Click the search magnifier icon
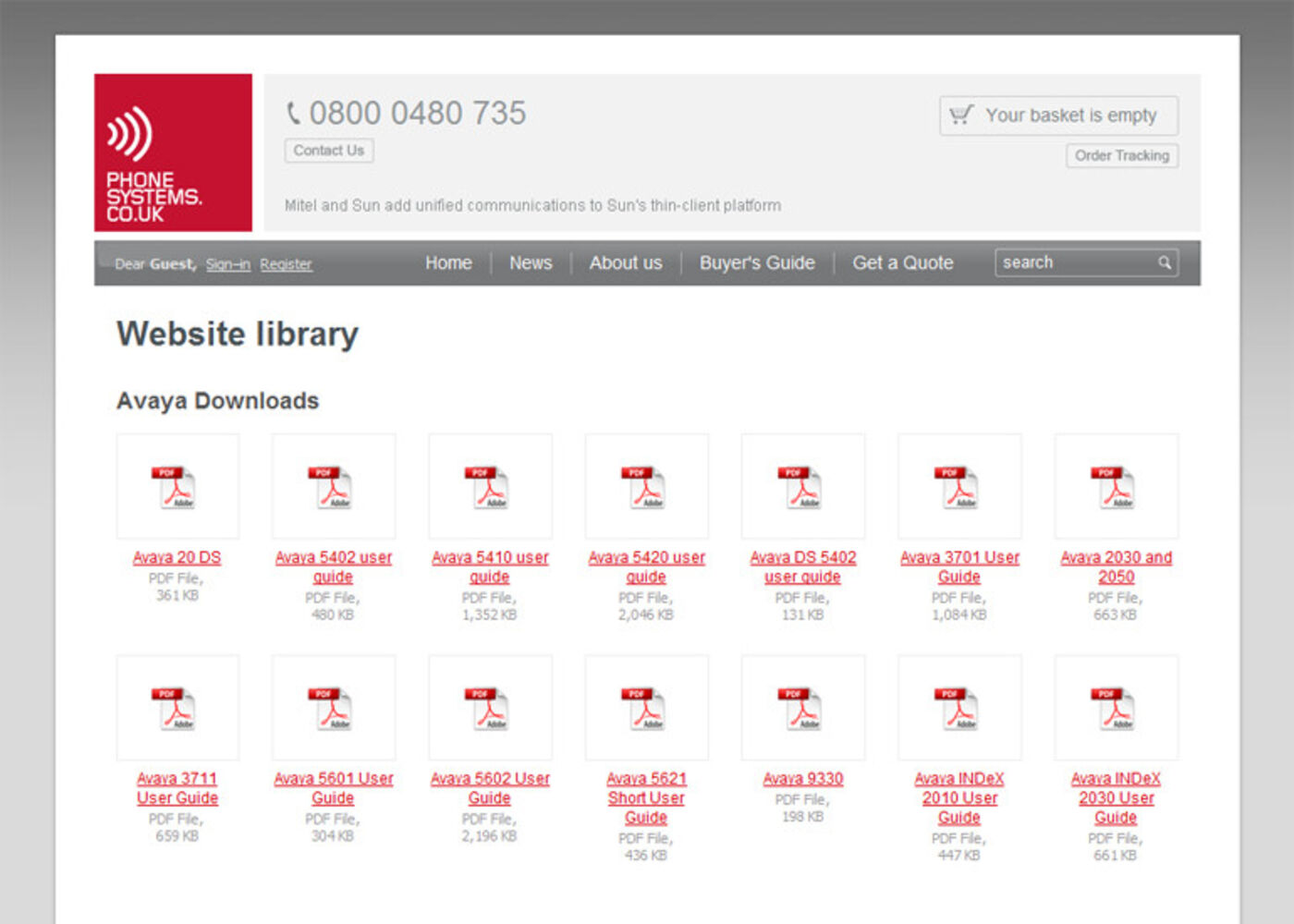The width and height of the screenshot is (1294, 924). tap(1165, 263)
